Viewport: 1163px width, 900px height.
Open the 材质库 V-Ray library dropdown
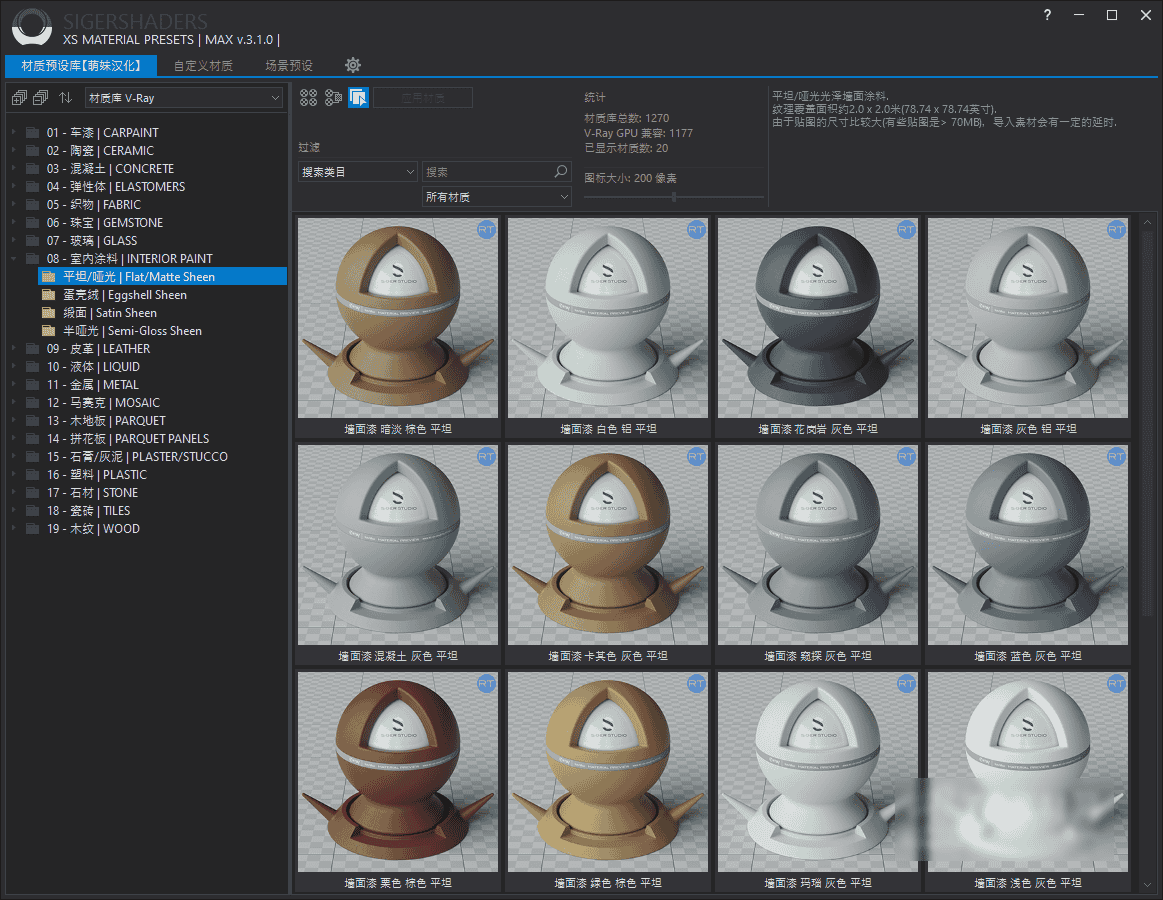click(184, 97)
